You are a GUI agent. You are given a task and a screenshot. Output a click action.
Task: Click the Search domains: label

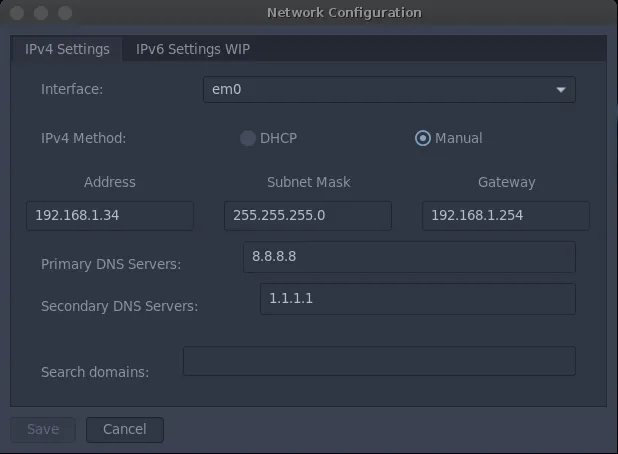[95, 372]
